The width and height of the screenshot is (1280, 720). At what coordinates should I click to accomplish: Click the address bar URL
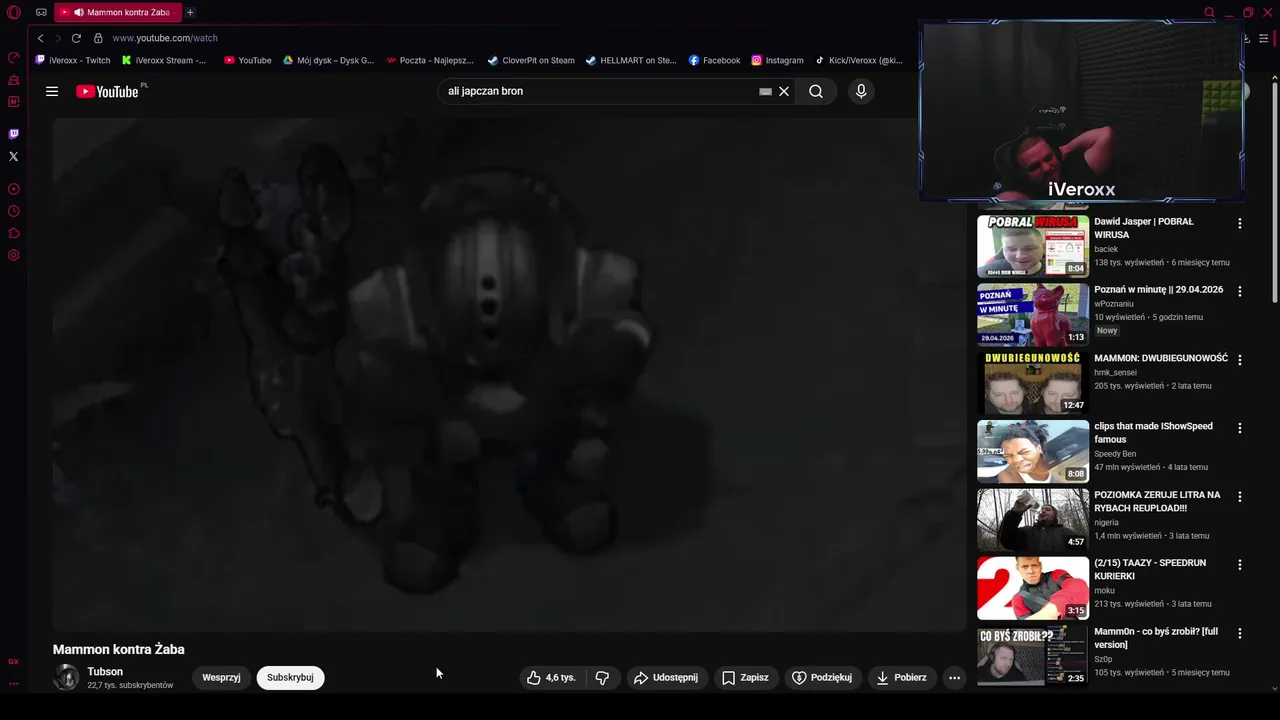pos(165,38)
